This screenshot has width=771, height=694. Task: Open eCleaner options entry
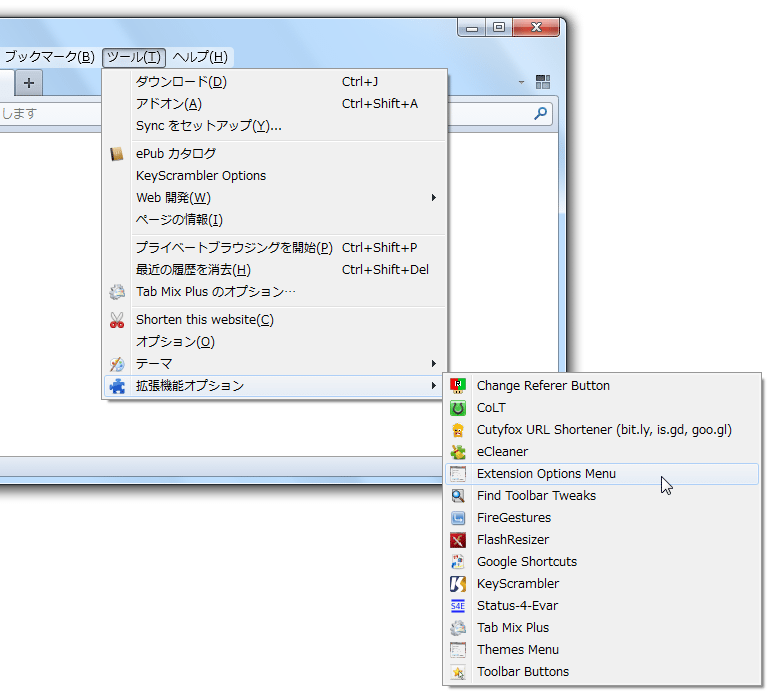(602, 452)
